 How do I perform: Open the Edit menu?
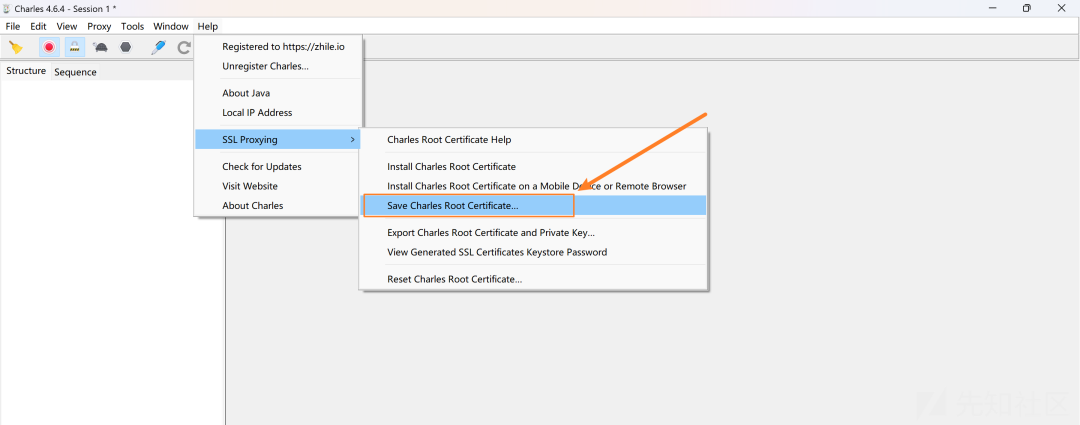click(x=38, y=26)
